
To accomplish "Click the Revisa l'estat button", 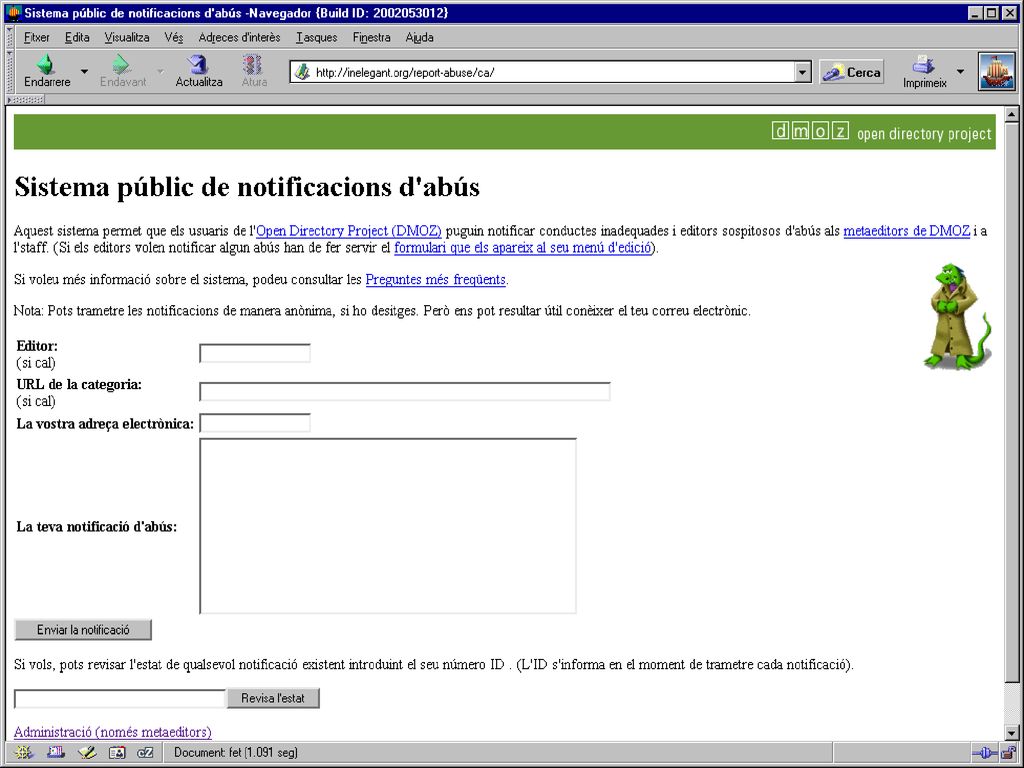I will click(x=273, y=698).
